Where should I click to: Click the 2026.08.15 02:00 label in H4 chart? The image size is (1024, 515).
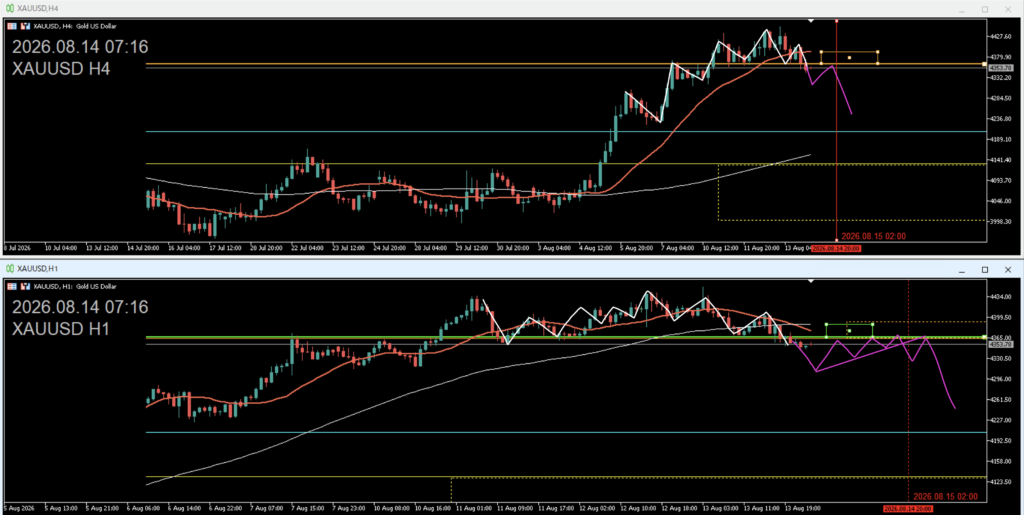pyautogui.click(x=873, y=236)
